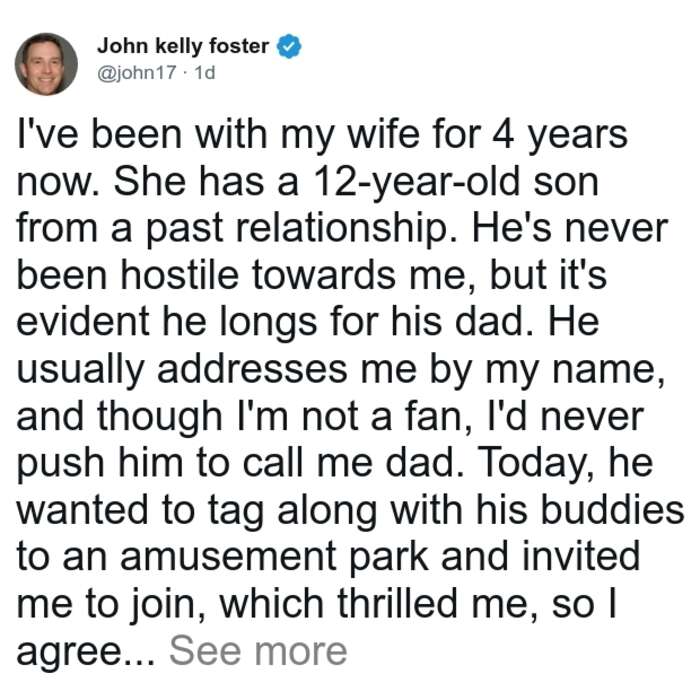Open John kelly foster's profile picture
This screenshot has height=700, width=700.
pos(46,64)
